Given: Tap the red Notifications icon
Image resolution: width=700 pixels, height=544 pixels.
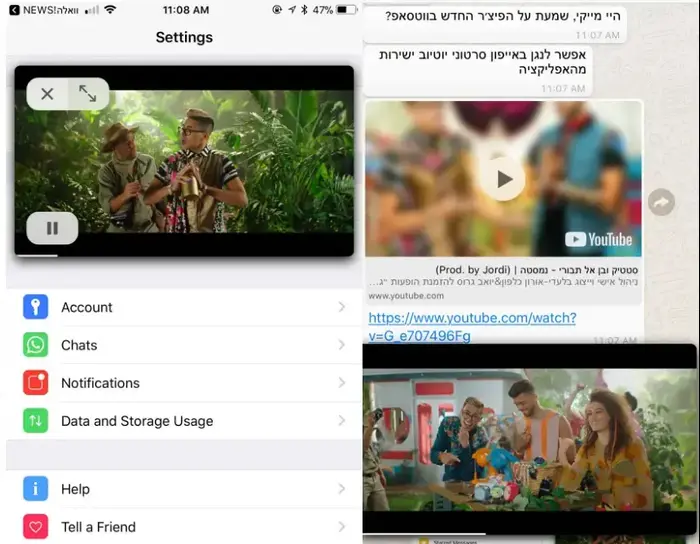Looking at the screenshot, I should 35,383.
